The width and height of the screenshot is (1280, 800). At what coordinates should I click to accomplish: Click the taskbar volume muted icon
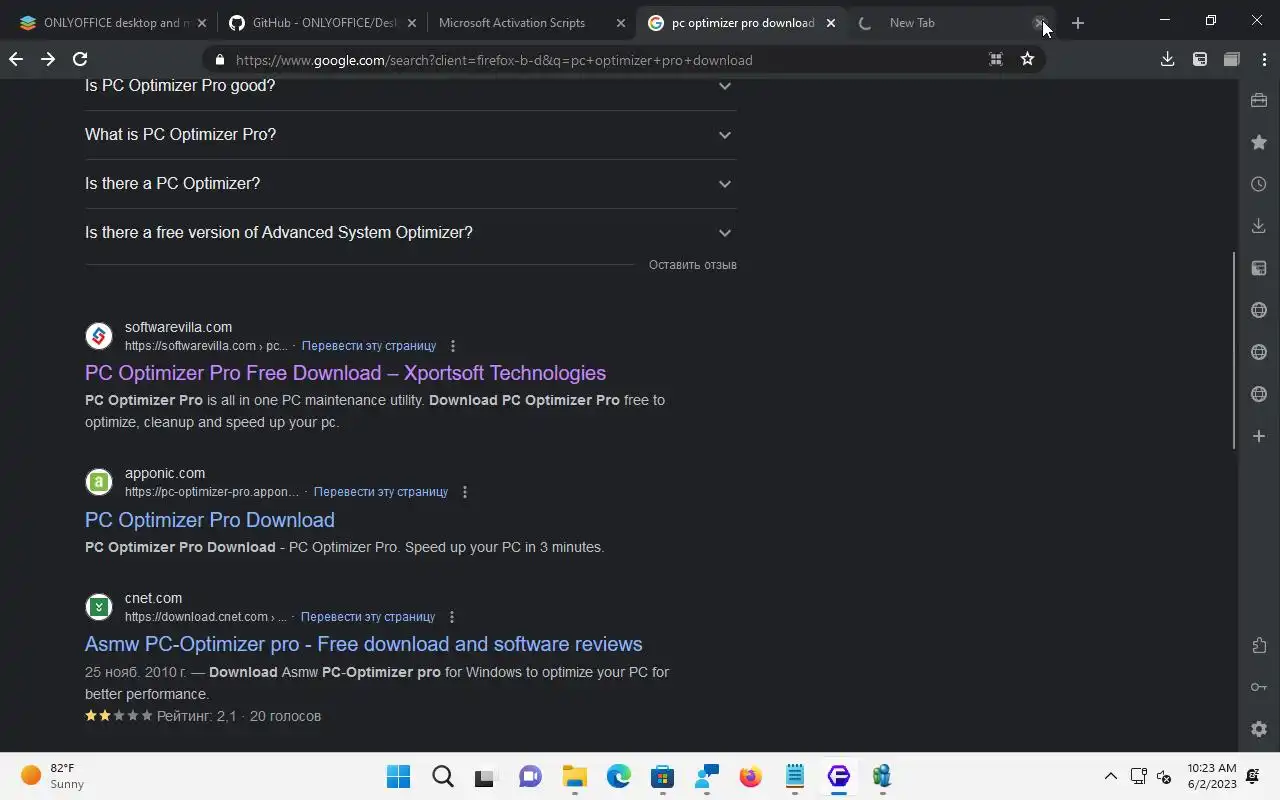pyautogui.click(x=1164, y=776)
